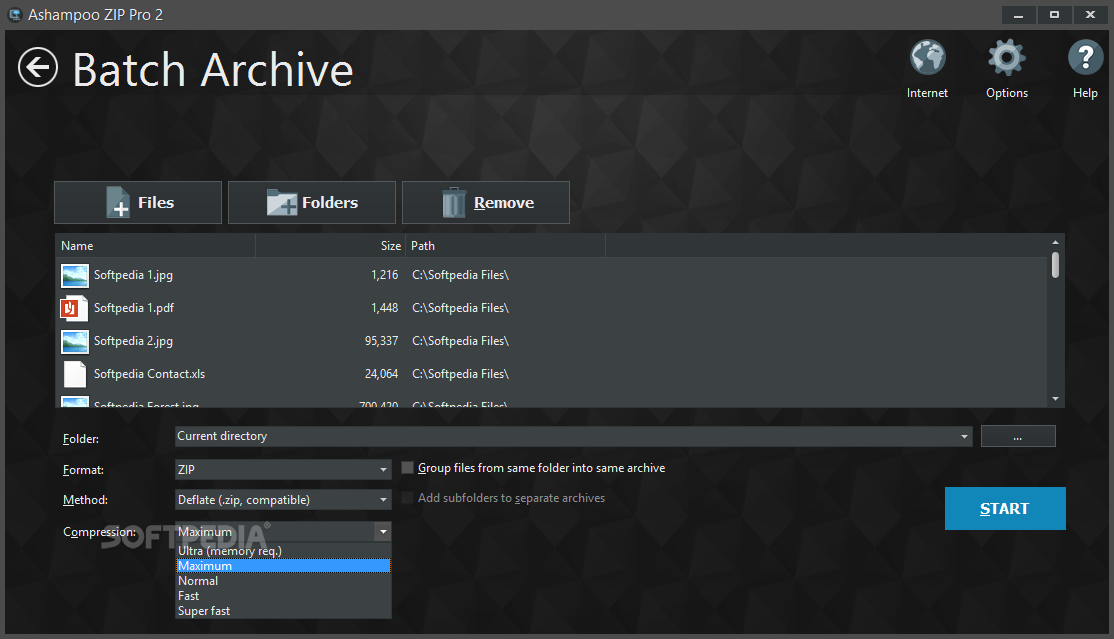Select the Softpedia 1.pdf file name

click(134, 308)
